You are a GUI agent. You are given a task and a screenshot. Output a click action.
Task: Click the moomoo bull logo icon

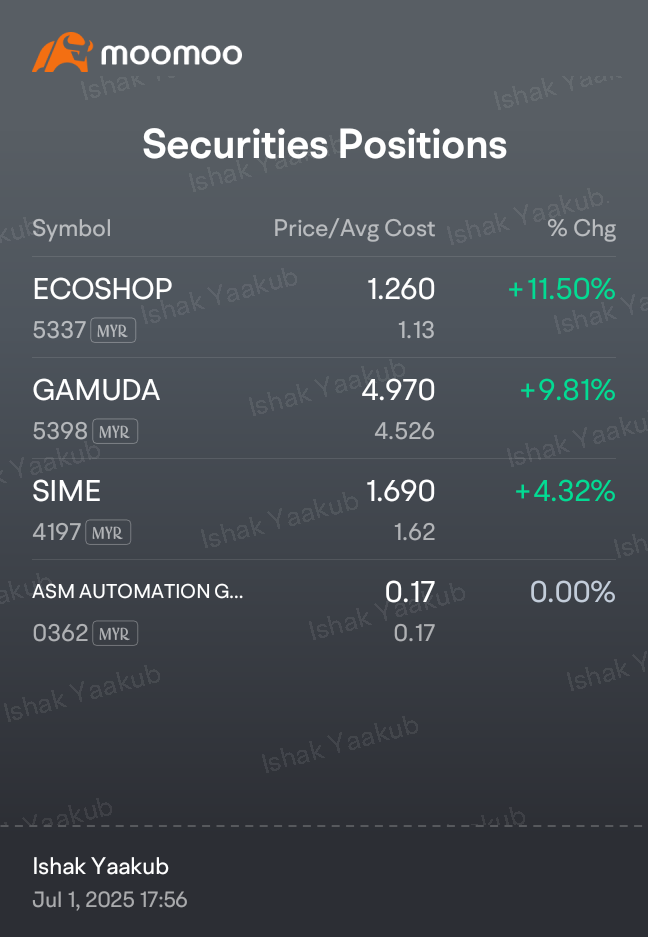(x=62, y=53)
